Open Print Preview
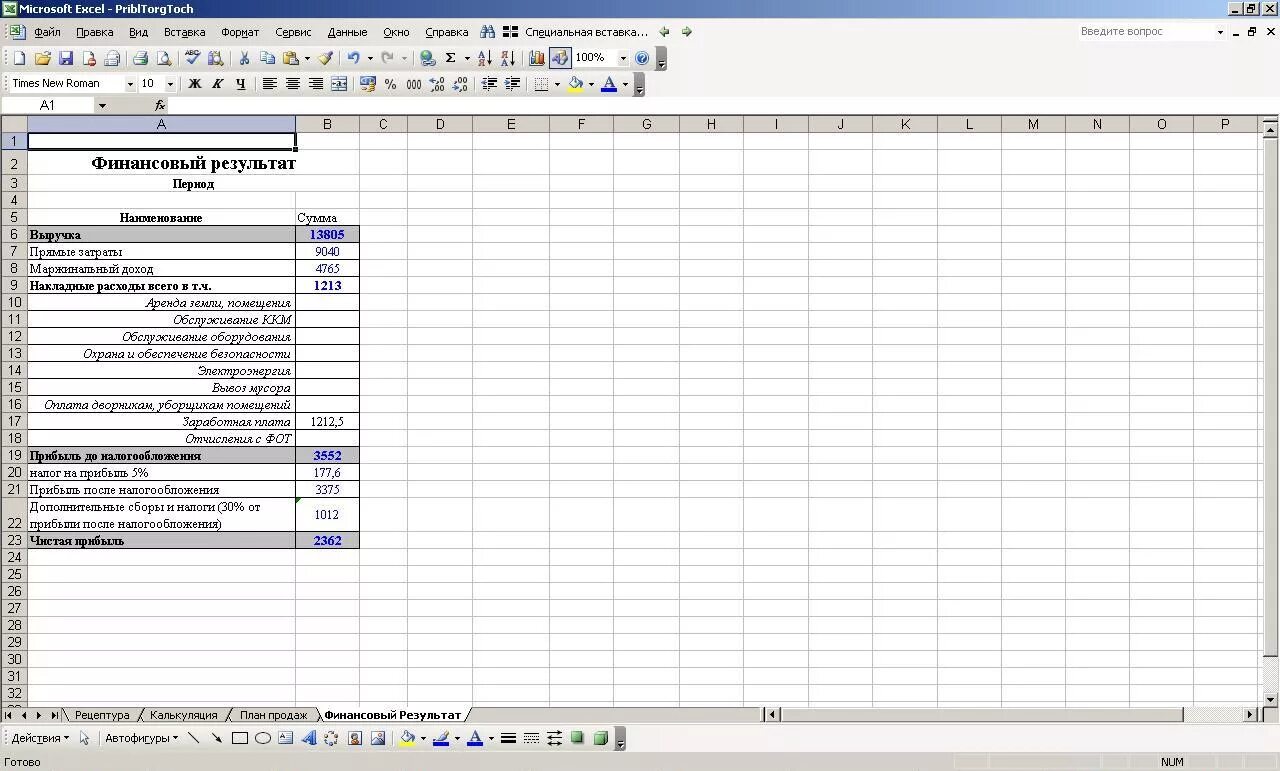The image size is (1280, 771). [x=164, y=58]
